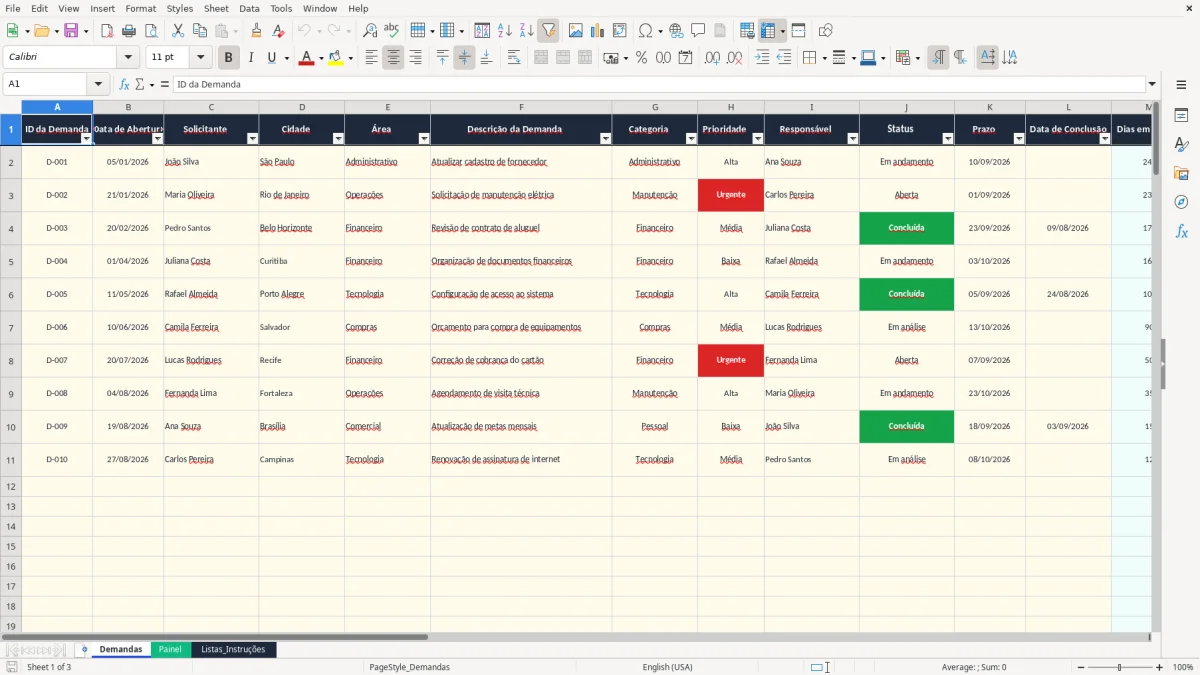The width and height of the screenshot is (1200, 675).
Task: Open Find and Replace icon
Action: [x=370, y=31]
